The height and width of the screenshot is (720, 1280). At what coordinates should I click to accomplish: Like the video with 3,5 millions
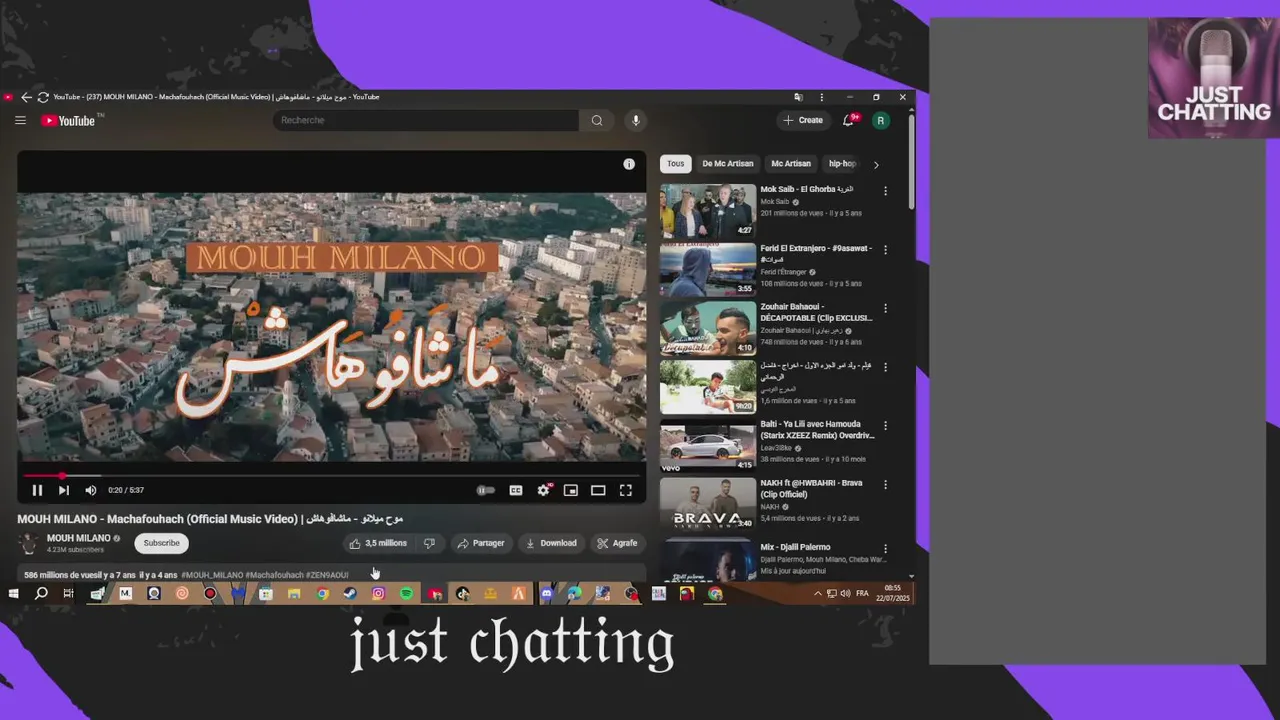pyautogui.click(x=378, y=543)
